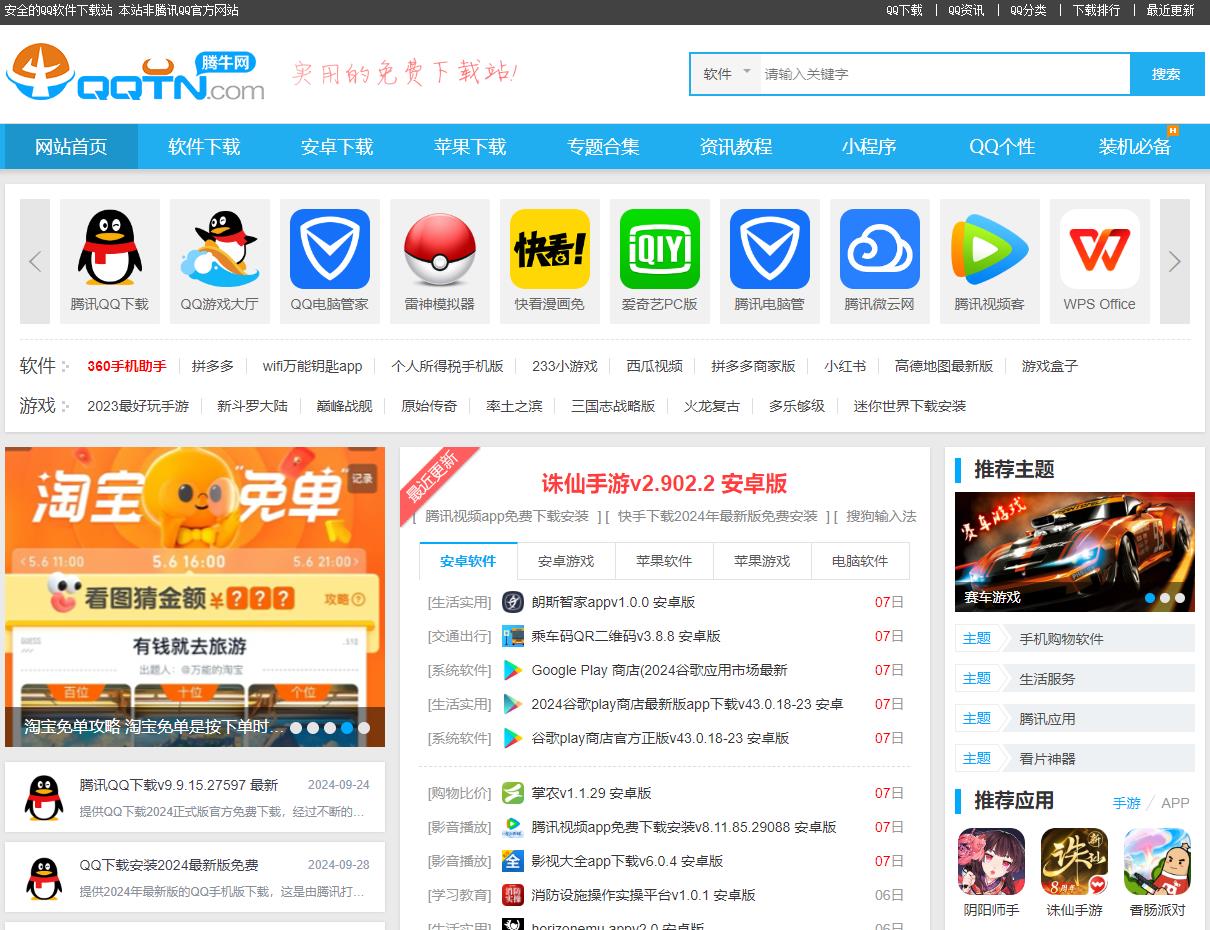The height and width of the screenshot is (930, 1210).
Task: Open the 赛车游戏 theme thumbnail
Action: [1075, 552]
